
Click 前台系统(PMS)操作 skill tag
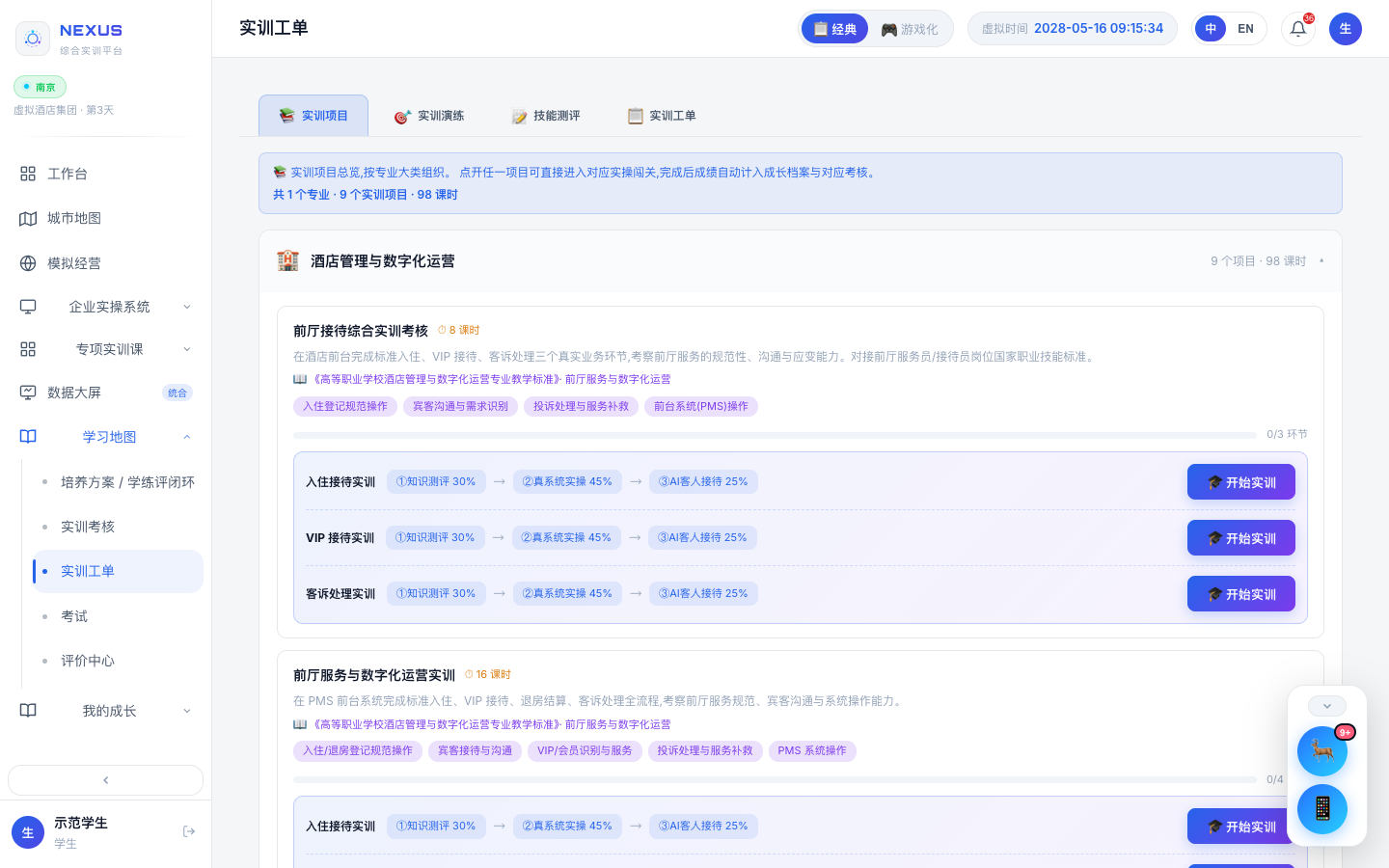tap(701, 407)
